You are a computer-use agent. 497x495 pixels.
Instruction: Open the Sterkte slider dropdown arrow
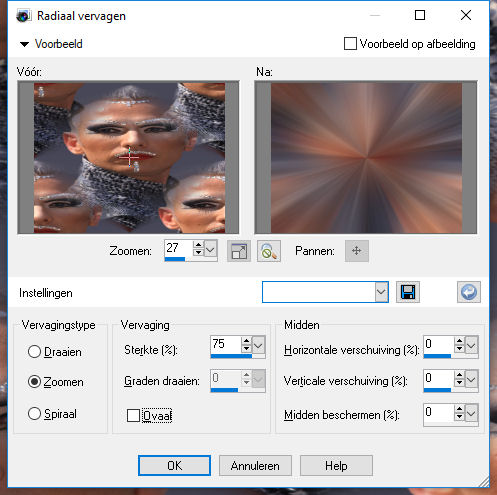pos(258,345)
